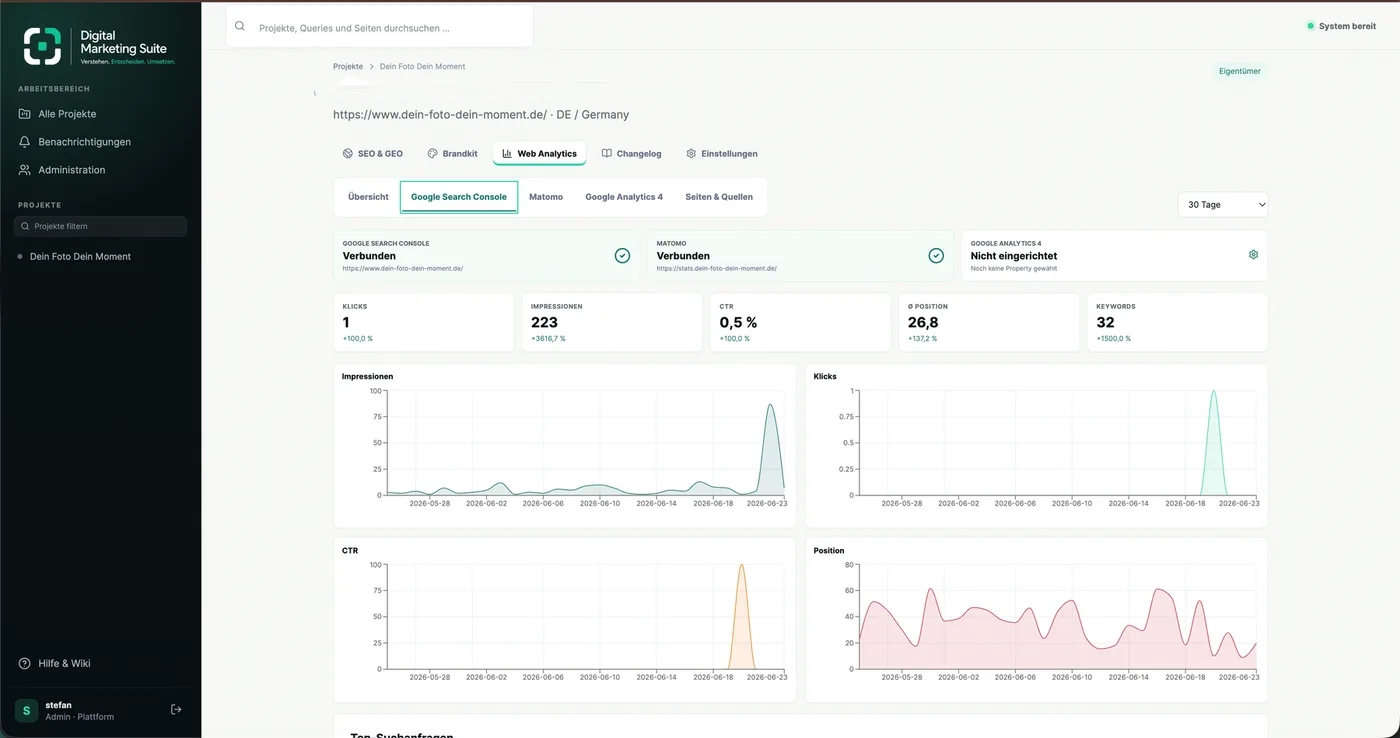This screenshot has height=738, width=1400.
Task: Click the Alle Projekte folder icon
Action: [x=25, y=114]
